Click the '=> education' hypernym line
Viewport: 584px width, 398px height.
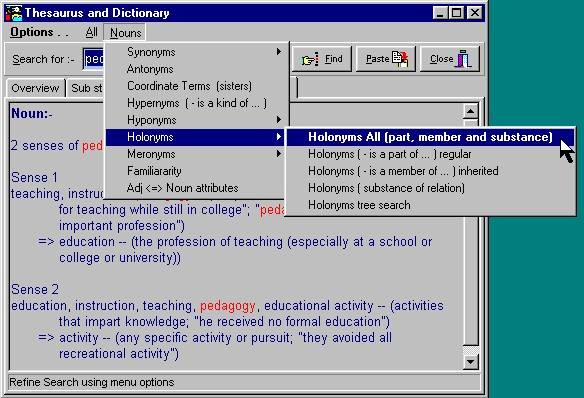click(x=235, y=242)
